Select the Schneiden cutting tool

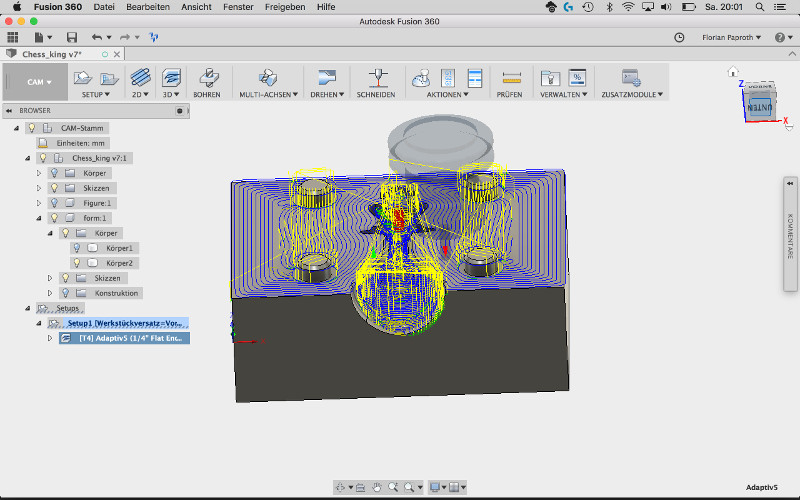tap(379, 78)
